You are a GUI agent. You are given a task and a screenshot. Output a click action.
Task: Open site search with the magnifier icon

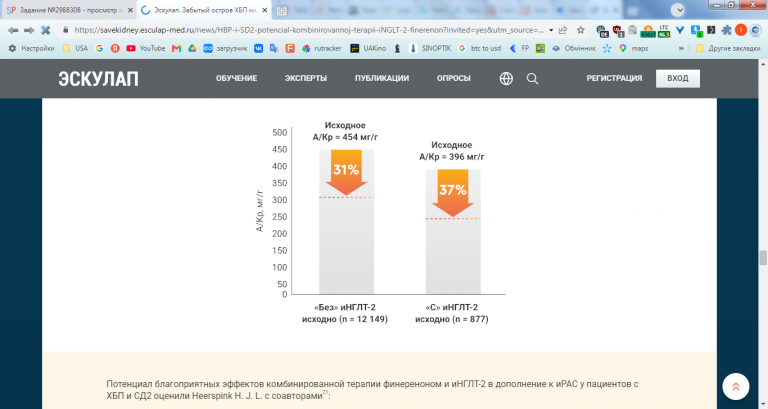pyautogui.click(x=532, y=79)
